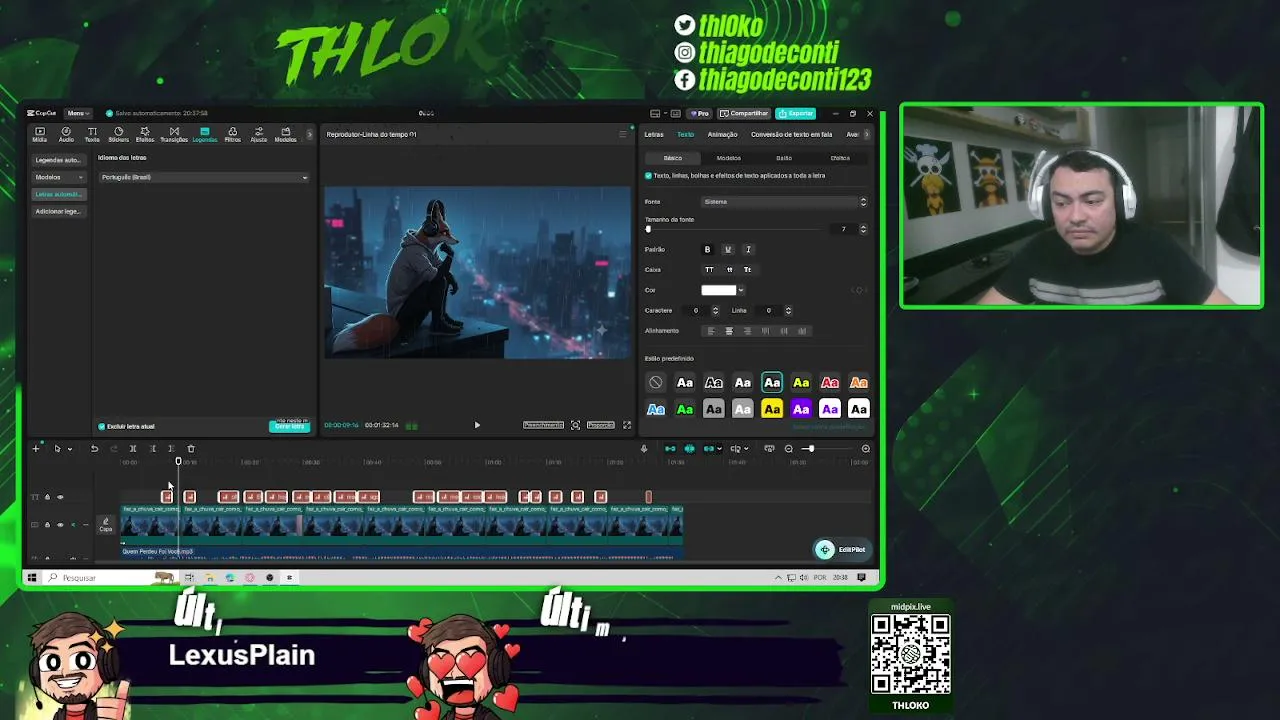Delete the selected clip with the trash icon
The image size is (1280, 720).
coord(191,449)
